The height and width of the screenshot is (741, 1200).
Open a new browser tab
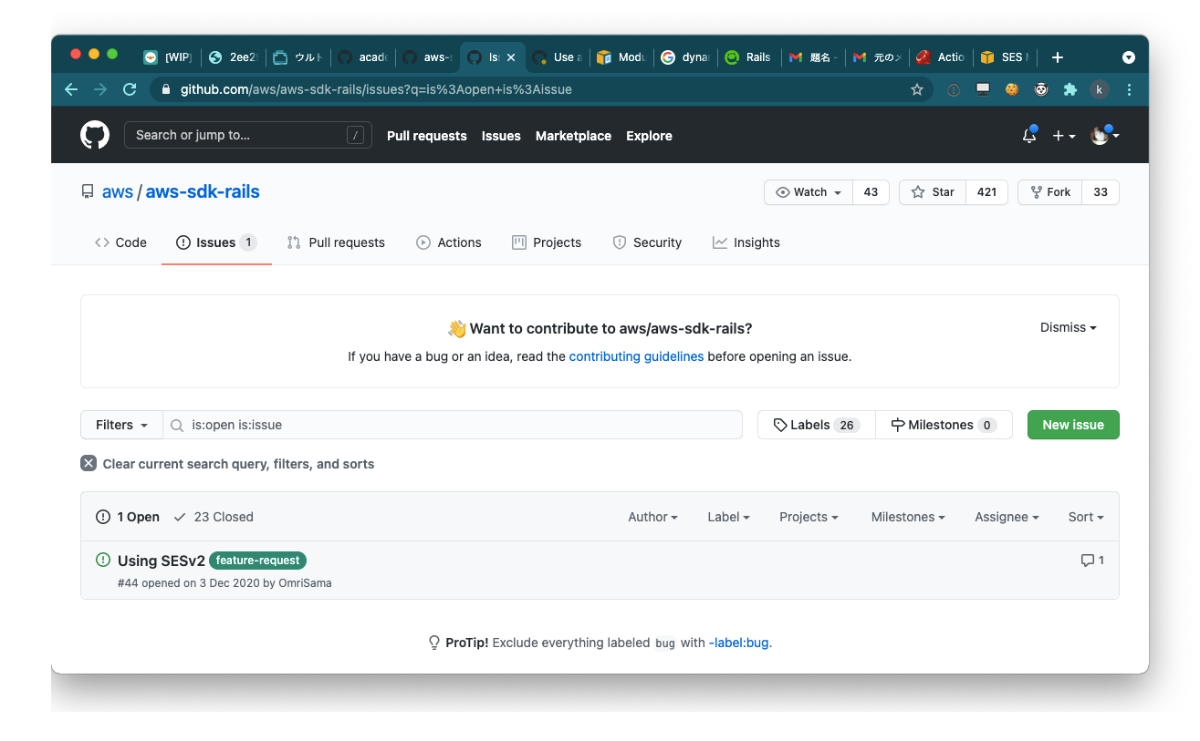pos(1057,57)
